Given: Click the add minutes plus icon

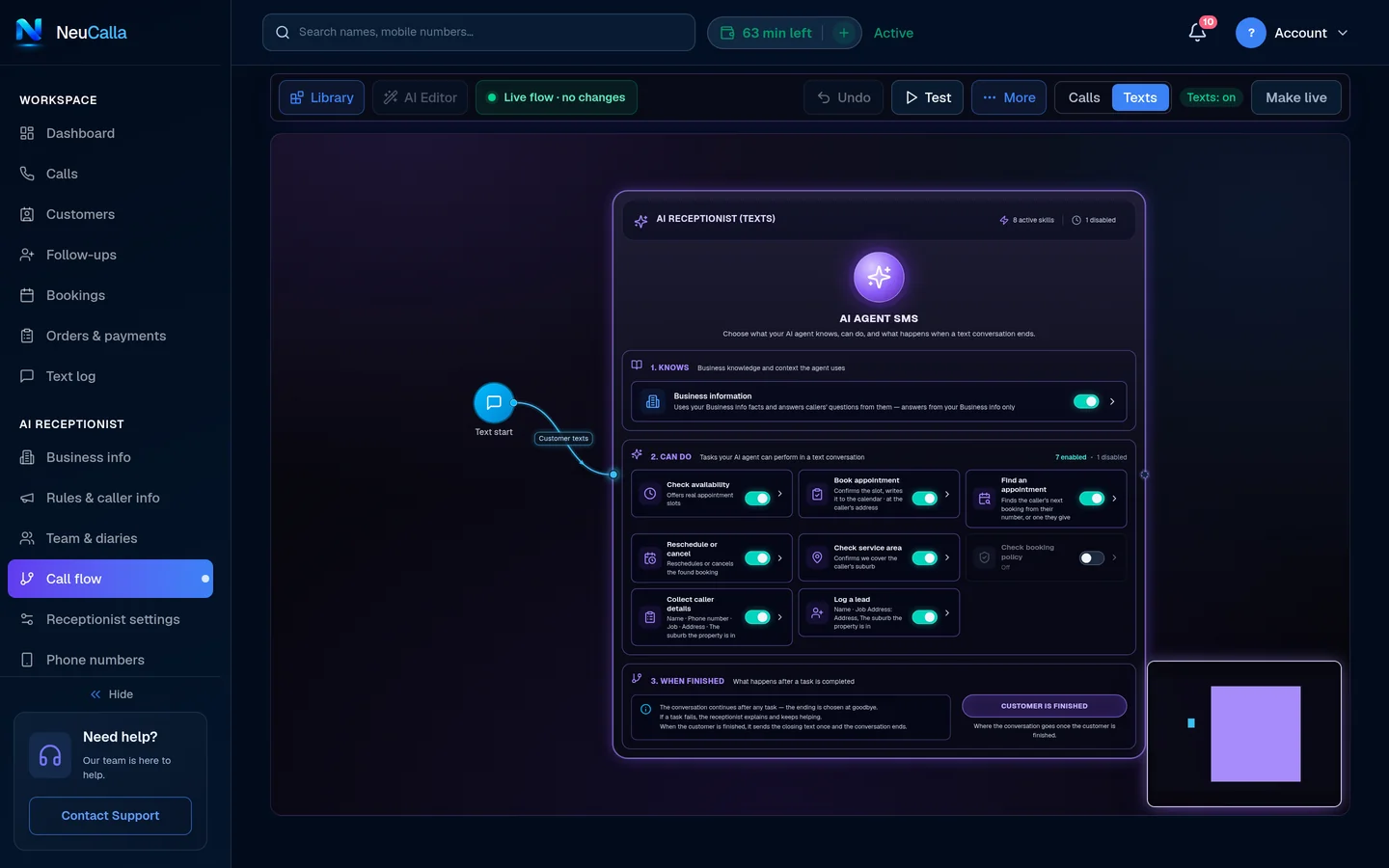Looking at the screenshot, I should click(x=844, y=33).
